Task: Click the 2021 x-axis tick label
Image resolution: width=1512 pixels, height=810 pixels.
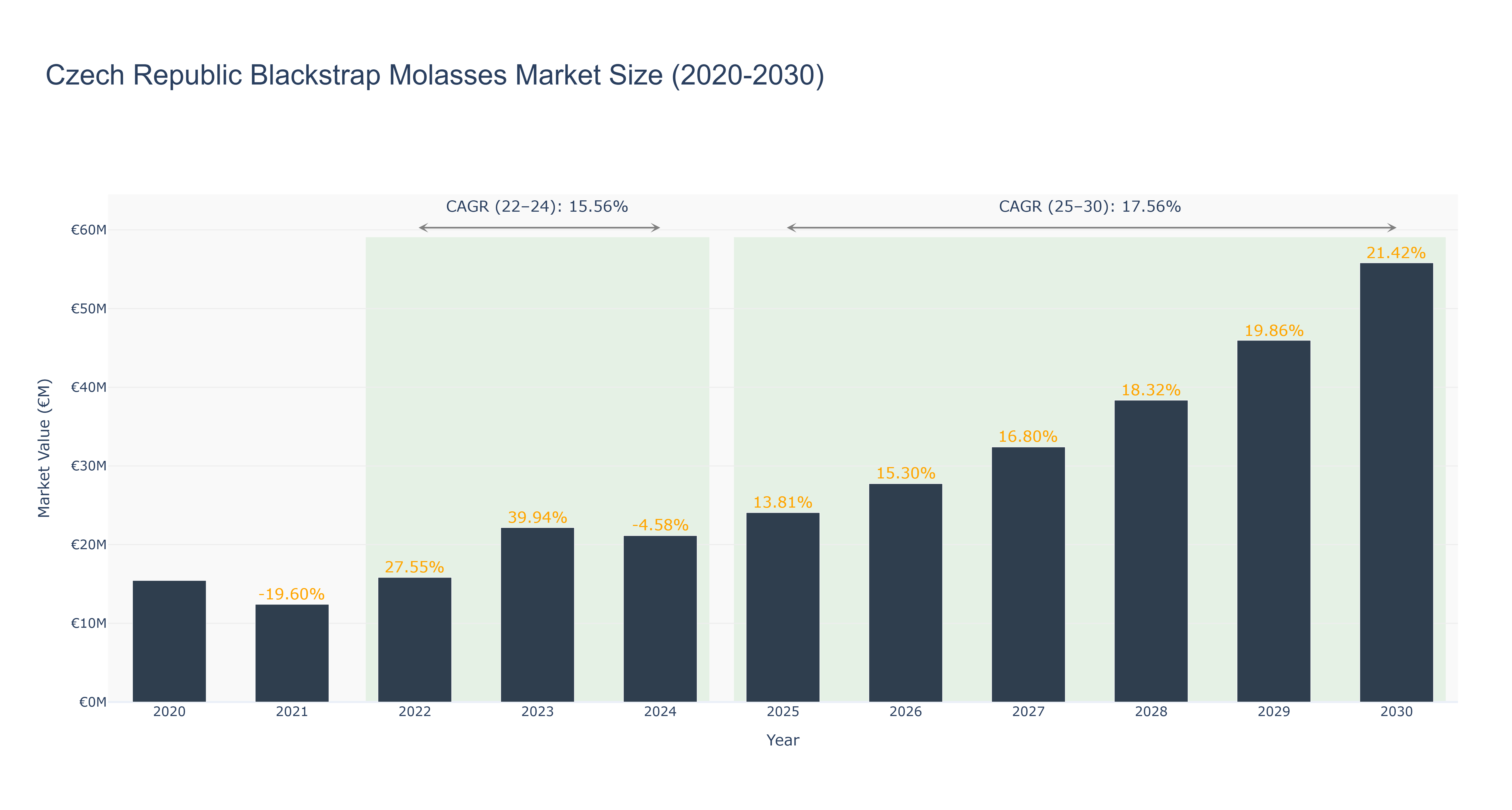Action: 292,711
